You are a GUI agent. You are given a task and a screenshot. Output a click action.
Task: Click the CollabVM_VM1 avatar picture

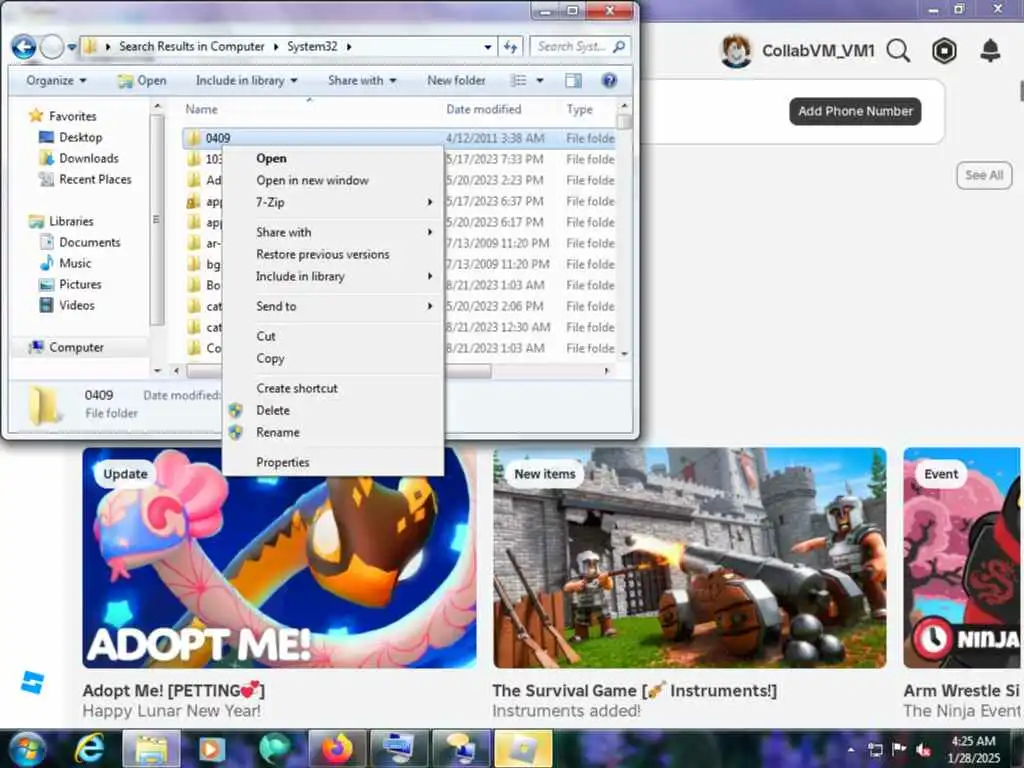737,51
